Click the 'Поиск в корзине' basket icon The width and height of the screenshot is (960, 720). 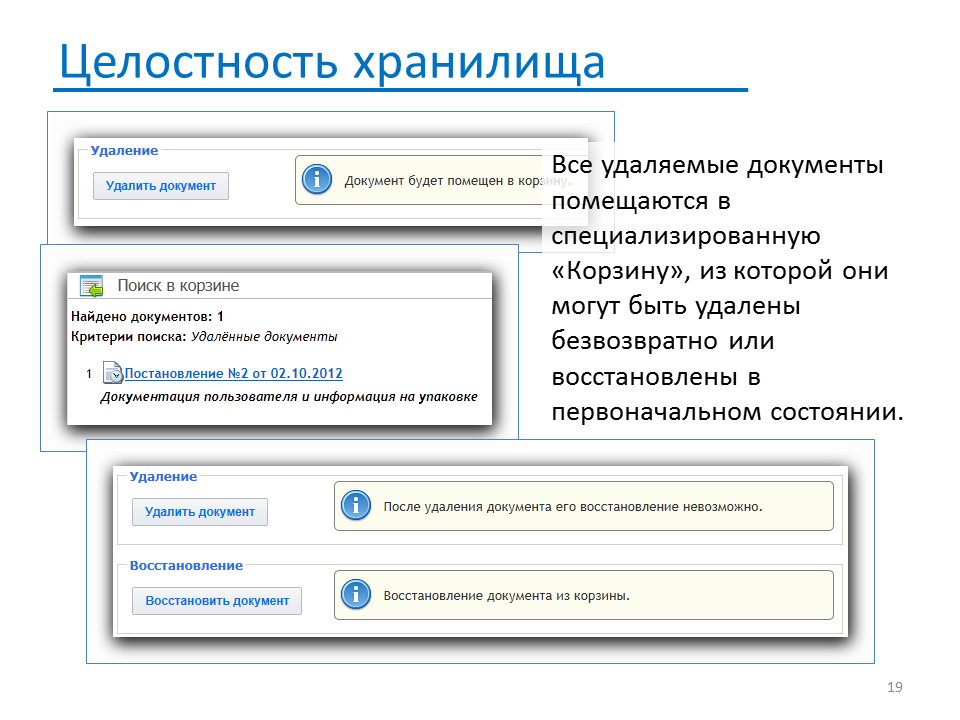(92, 286)
